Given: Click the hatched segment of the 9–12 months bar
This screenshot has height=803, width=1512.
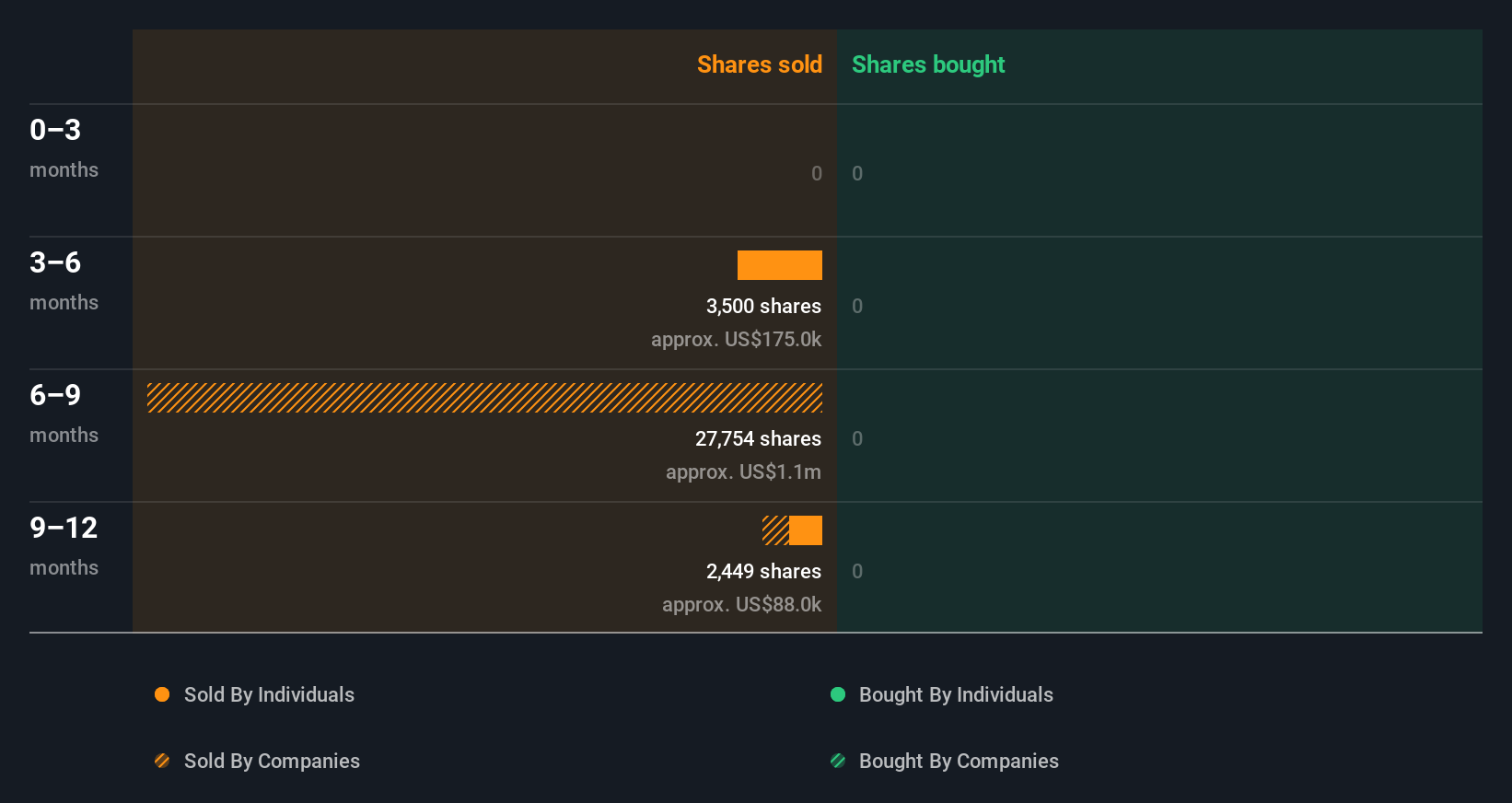Looking at the screenshot, I should tap(775, 530).
